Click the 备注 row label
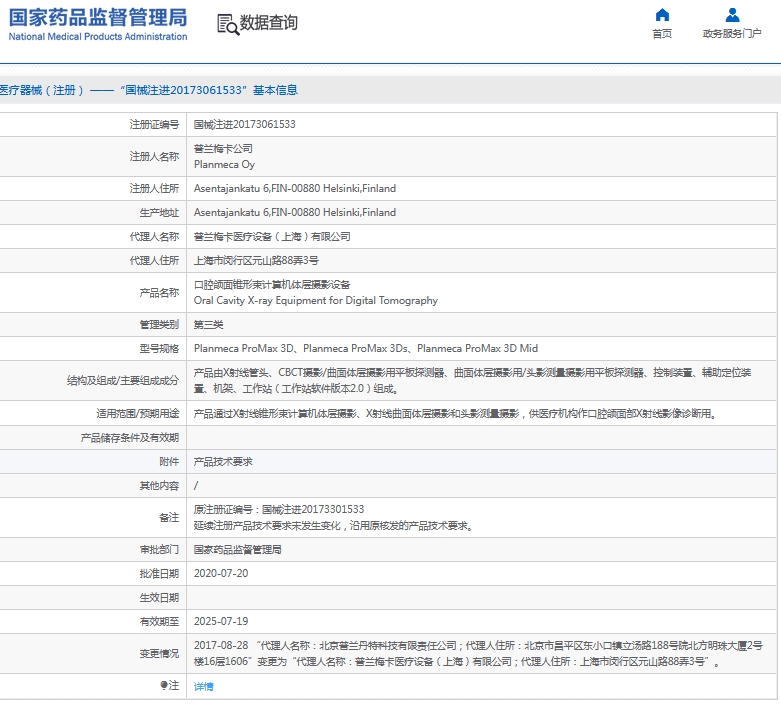The image size is (781, 706). point(169,518)
